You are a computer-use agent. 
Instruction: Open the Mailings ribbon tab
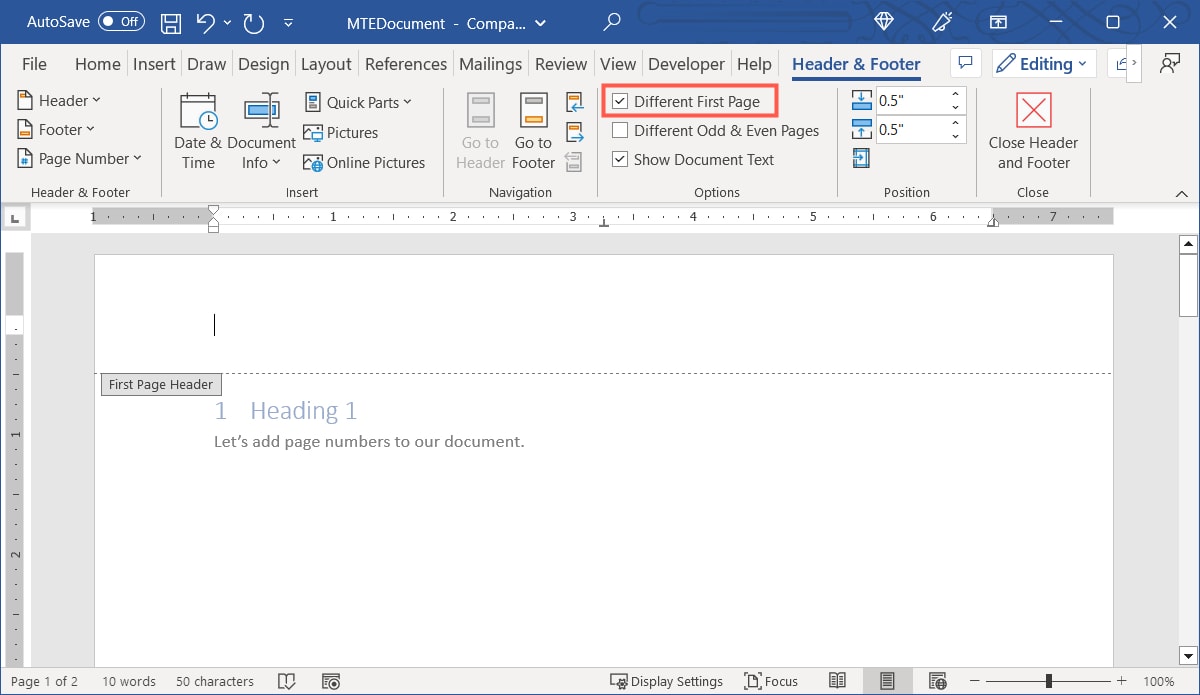point(490,63)
